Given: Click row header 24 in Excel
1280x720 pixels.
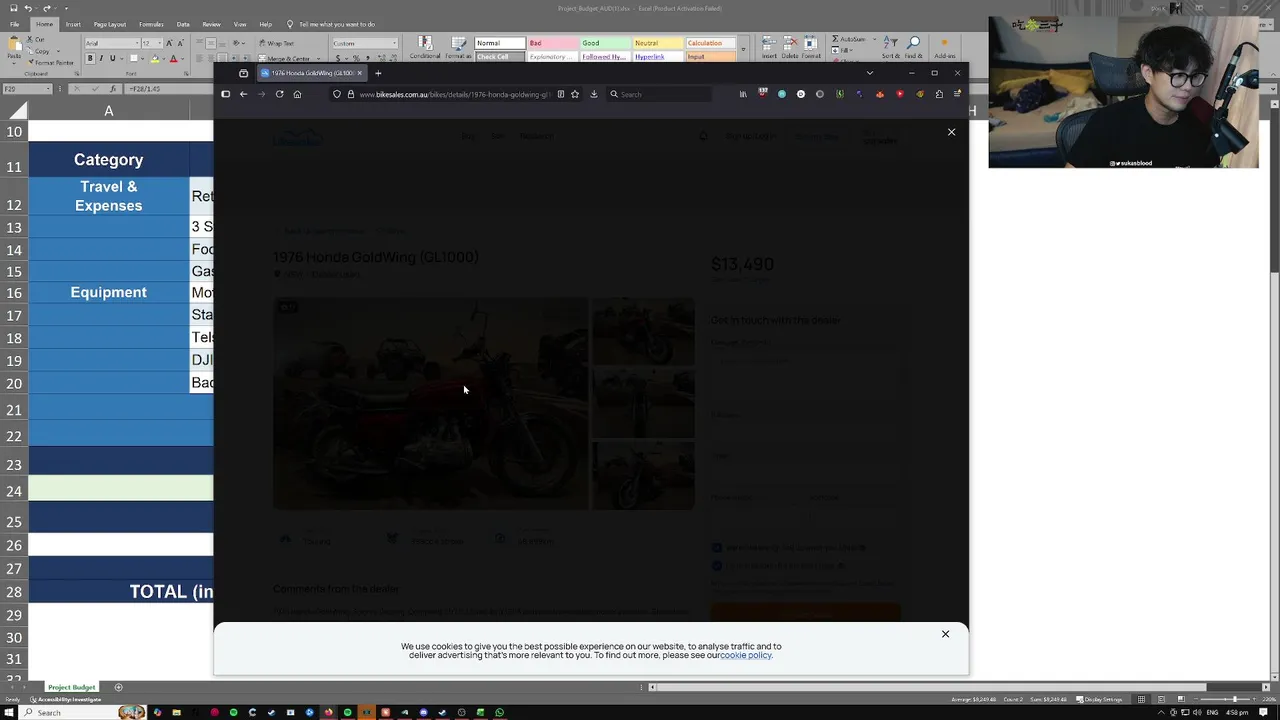Looking at the screenshot, I should [14, 491].
